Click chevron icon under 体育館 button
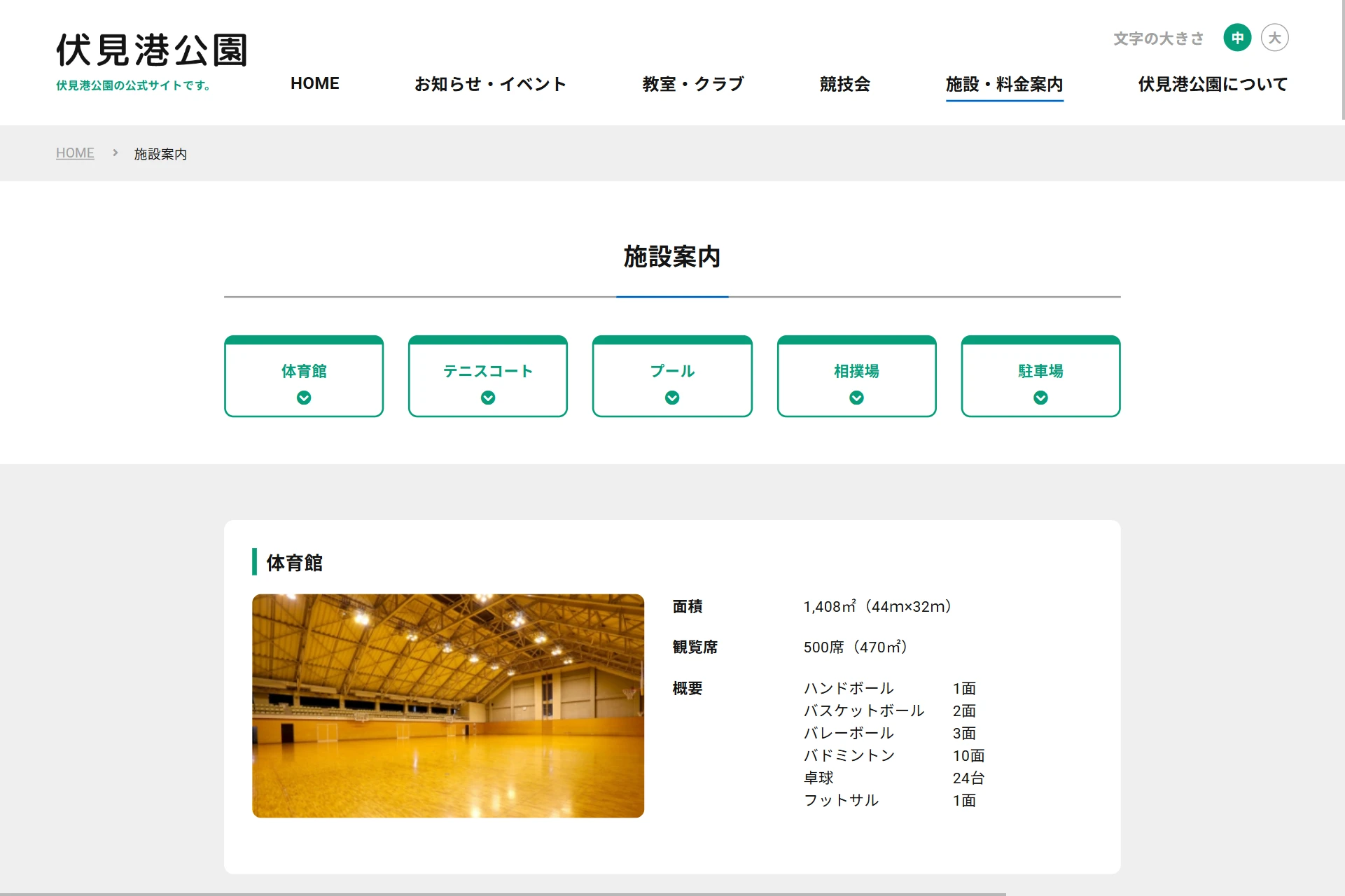Image resolution: width=1345 pixels, height=896 pixels. pyautogui.click(x=304, y=398)
